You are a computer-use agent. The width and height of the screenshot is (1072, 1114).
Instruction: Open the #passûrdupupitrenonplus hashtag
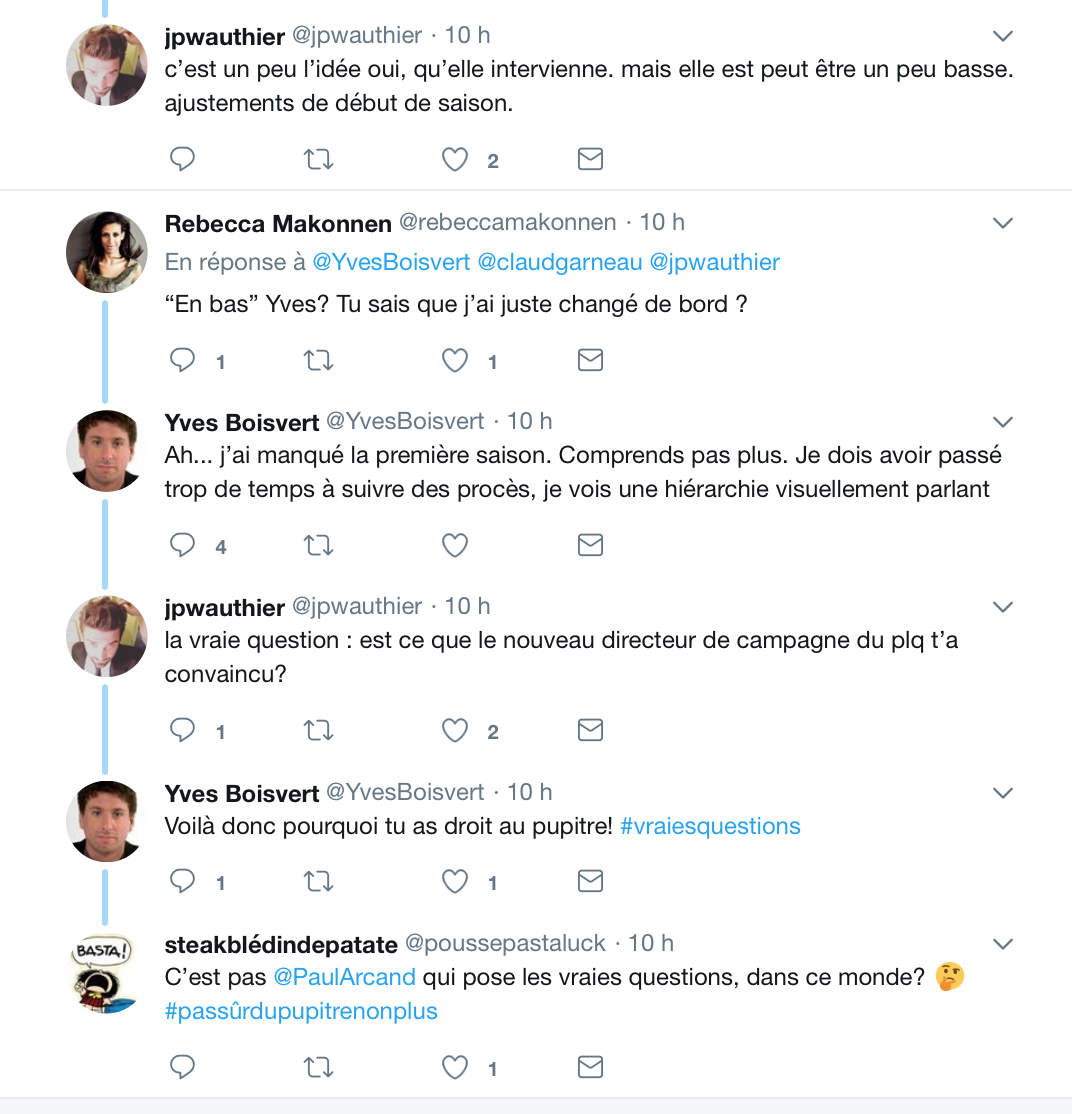point(301,1011)
